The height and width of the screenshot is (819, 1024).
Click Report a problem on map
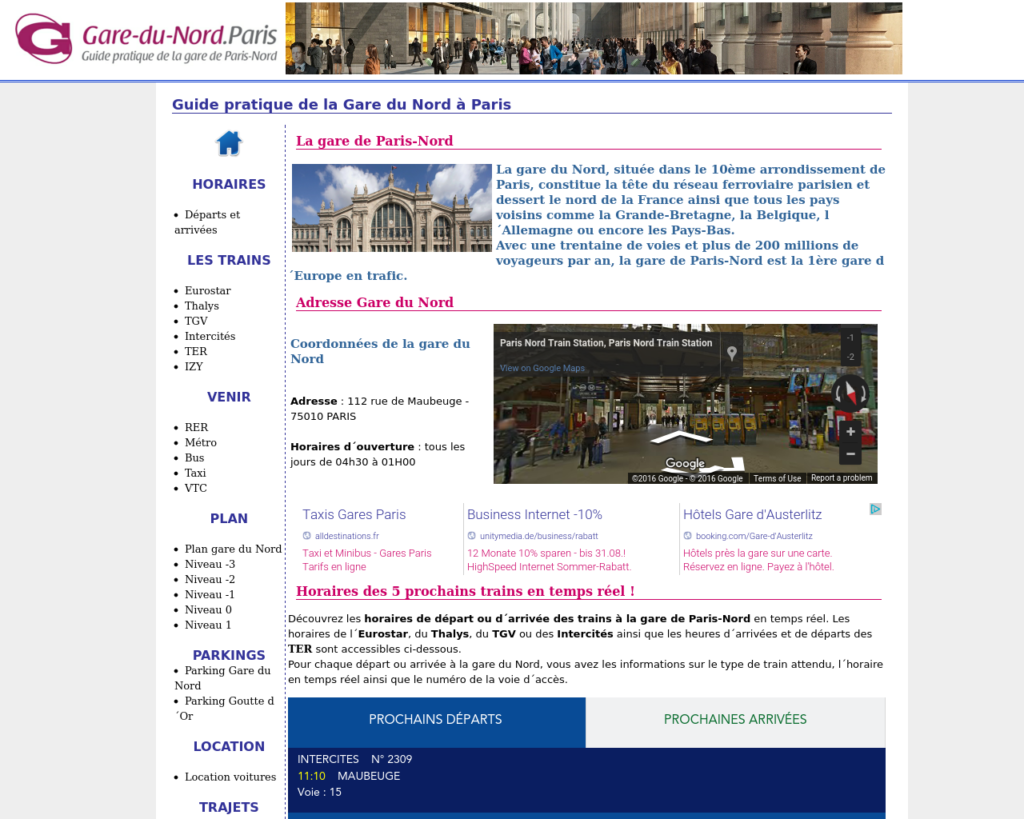point(842,478)
